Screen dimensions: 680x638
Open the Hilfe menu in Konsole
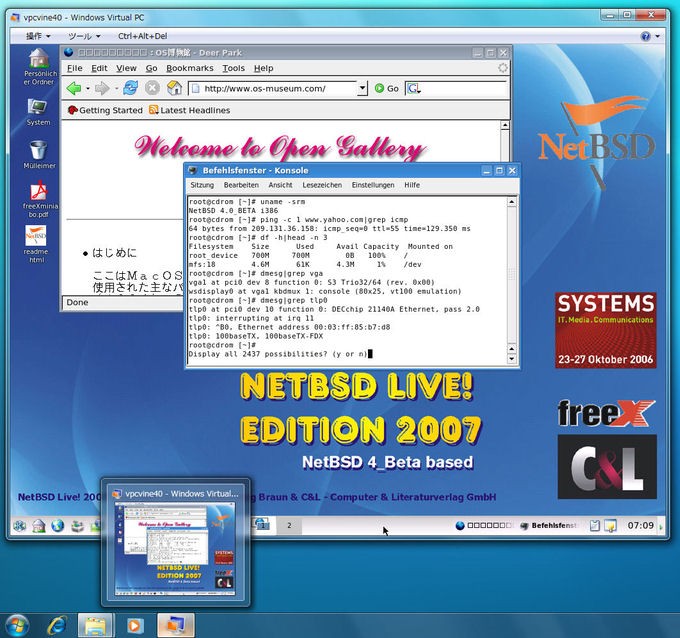pyautogui.click(x=412, y=185)
